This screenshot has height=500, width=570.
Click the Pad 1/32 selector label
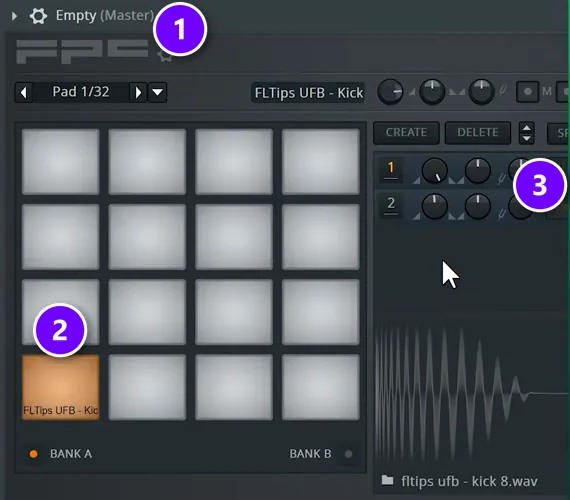point(81,92)
